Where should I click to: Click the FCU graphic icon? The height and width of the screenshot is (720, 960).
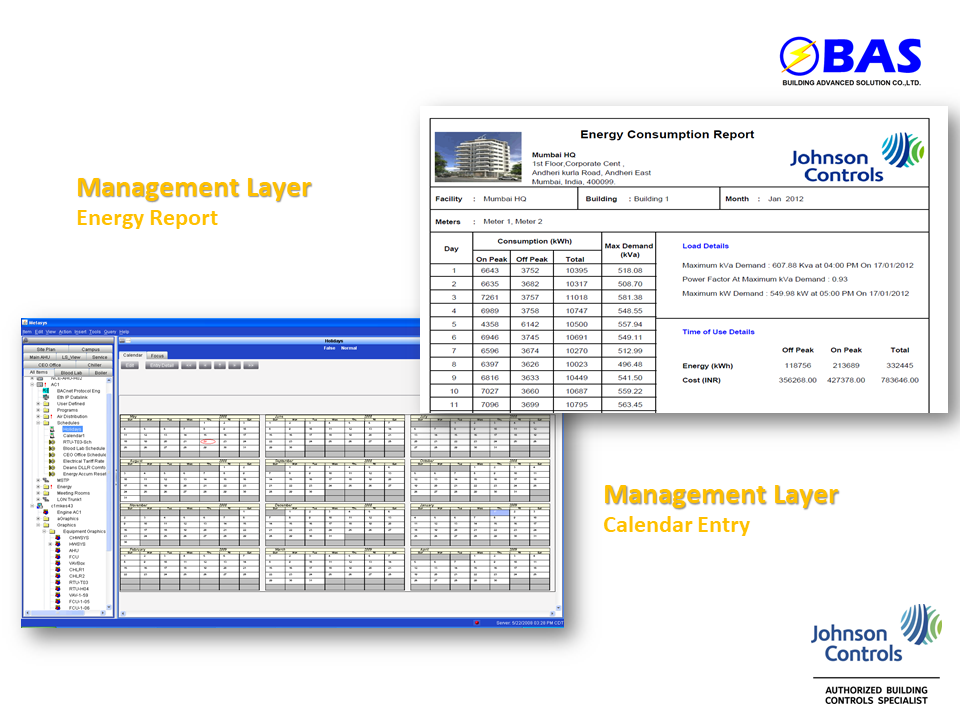pos(58,557)
